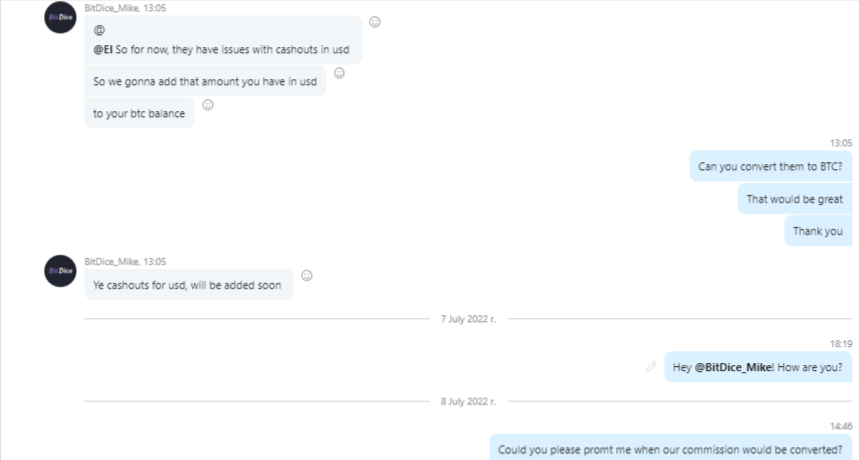Image resolution: width=859 pixels, height=460 pixels.
Task: Open the lower BitDice_Mike avatar at 13:05
Action: click(x=60, y=271)
